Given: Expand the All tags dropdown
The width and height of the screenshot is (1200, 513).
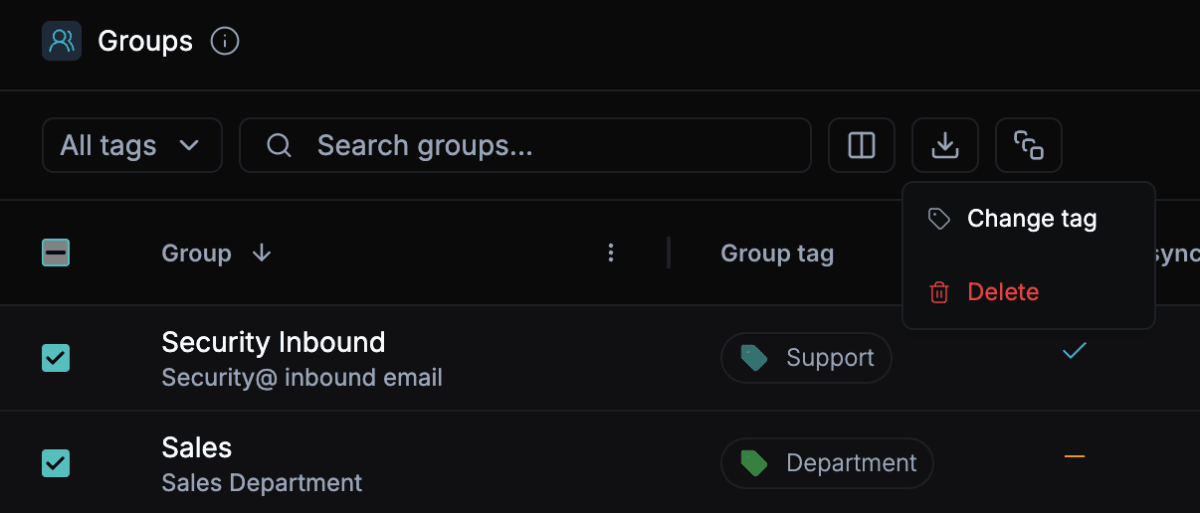Looking at the screenshot, I should [x=131, y=146].
